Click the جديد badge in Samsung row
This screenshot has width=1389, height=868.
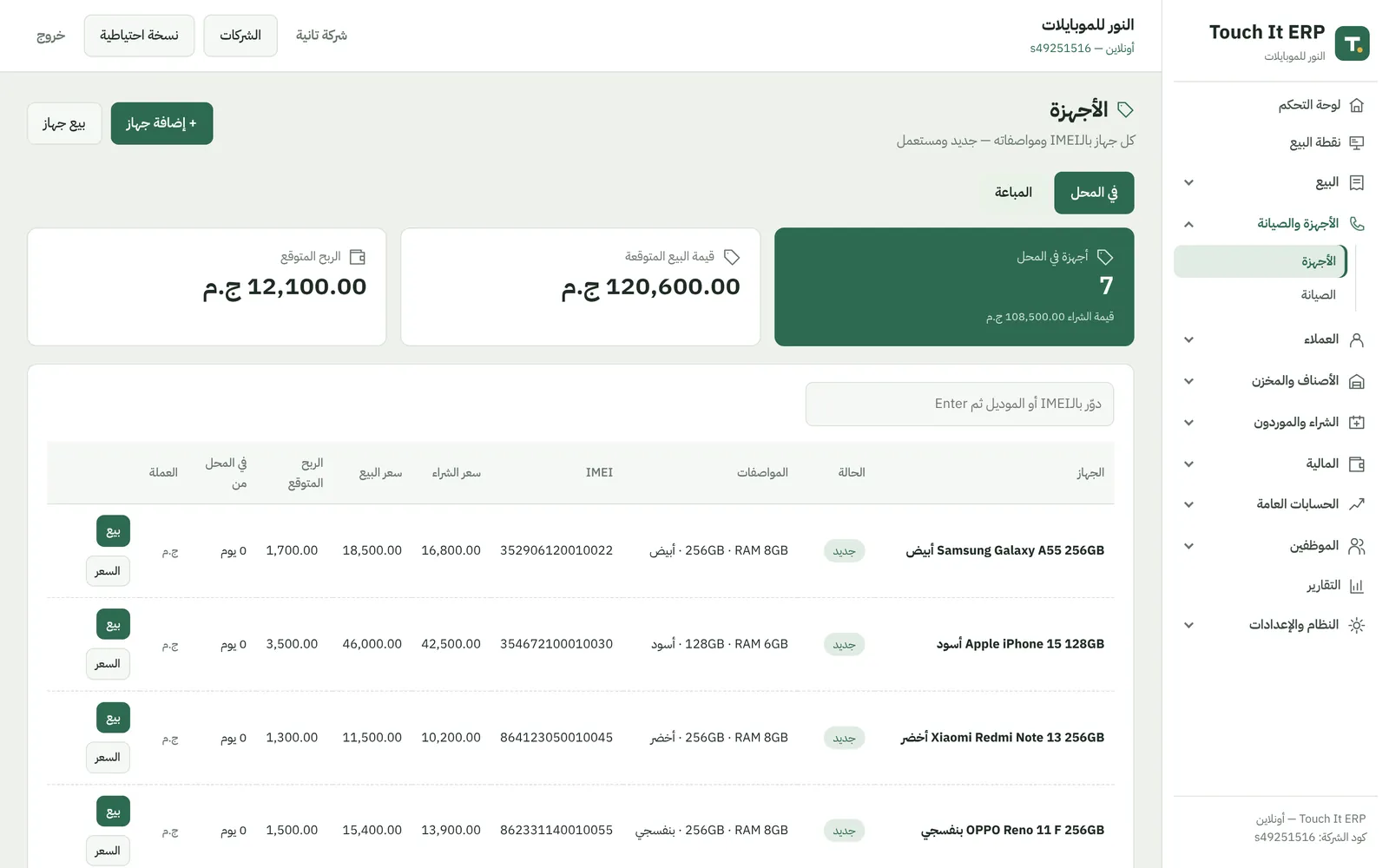click(x=844, y=551)
